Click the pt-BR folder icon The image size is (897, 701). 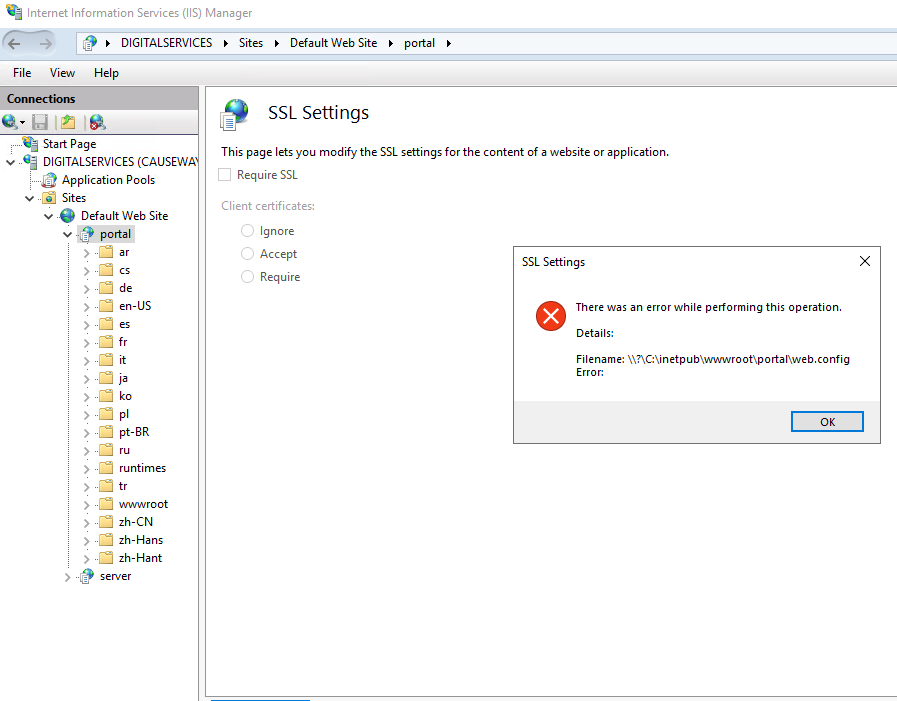click(x=106, y=432)
